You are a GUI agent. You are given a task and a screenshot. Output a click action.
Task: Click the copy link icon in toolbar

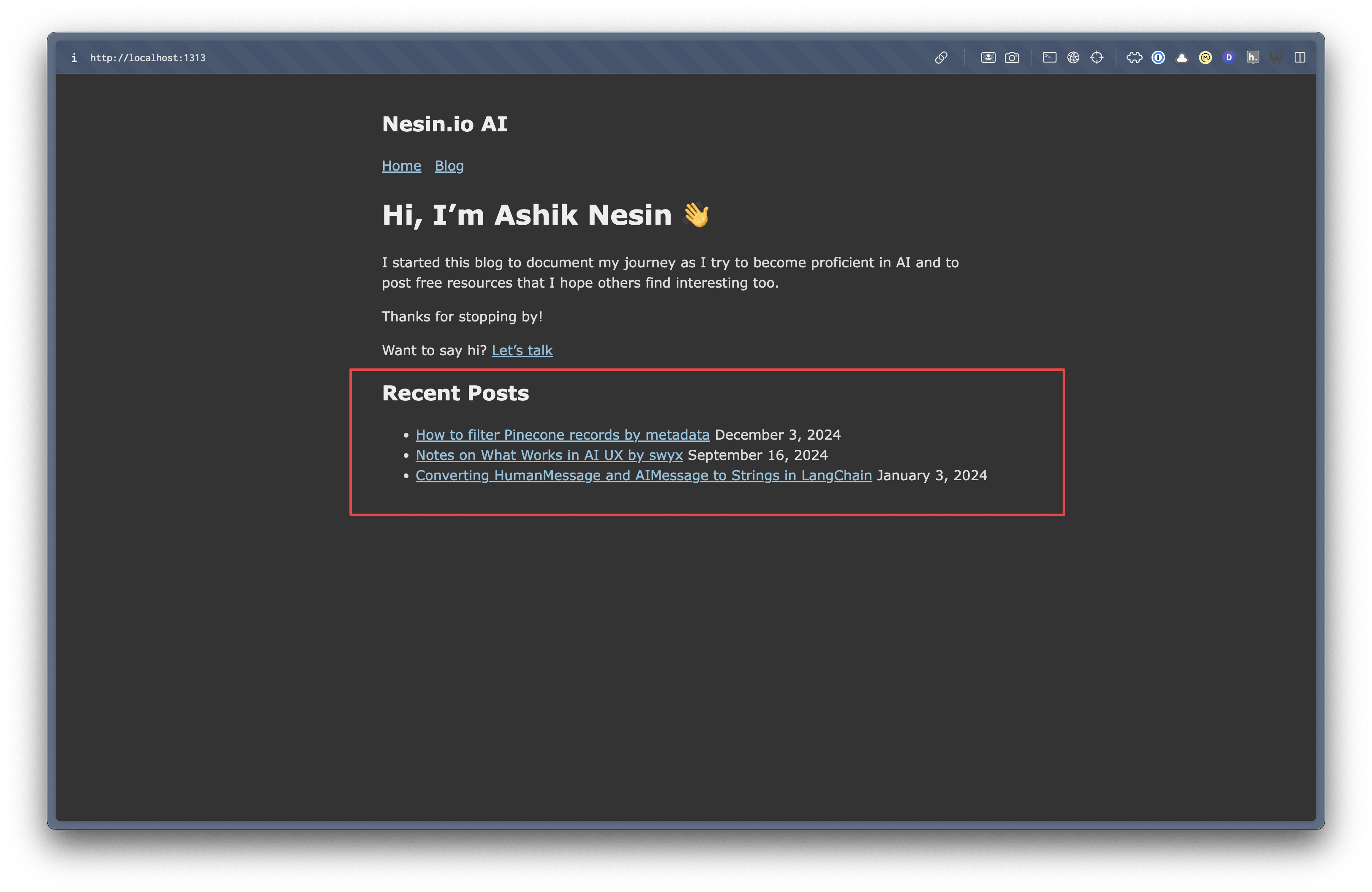[x=941, y=57]
